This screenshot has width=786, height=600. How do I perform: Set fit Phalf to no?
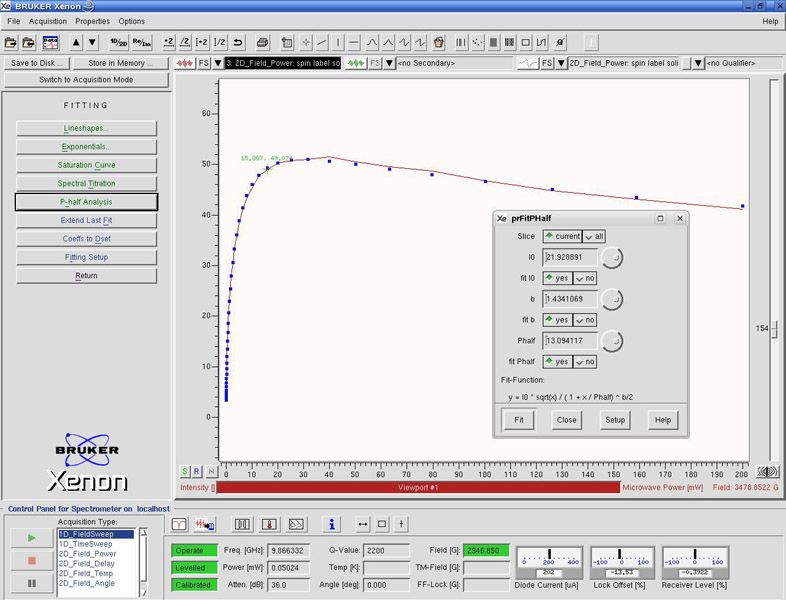tap(585, 361)
